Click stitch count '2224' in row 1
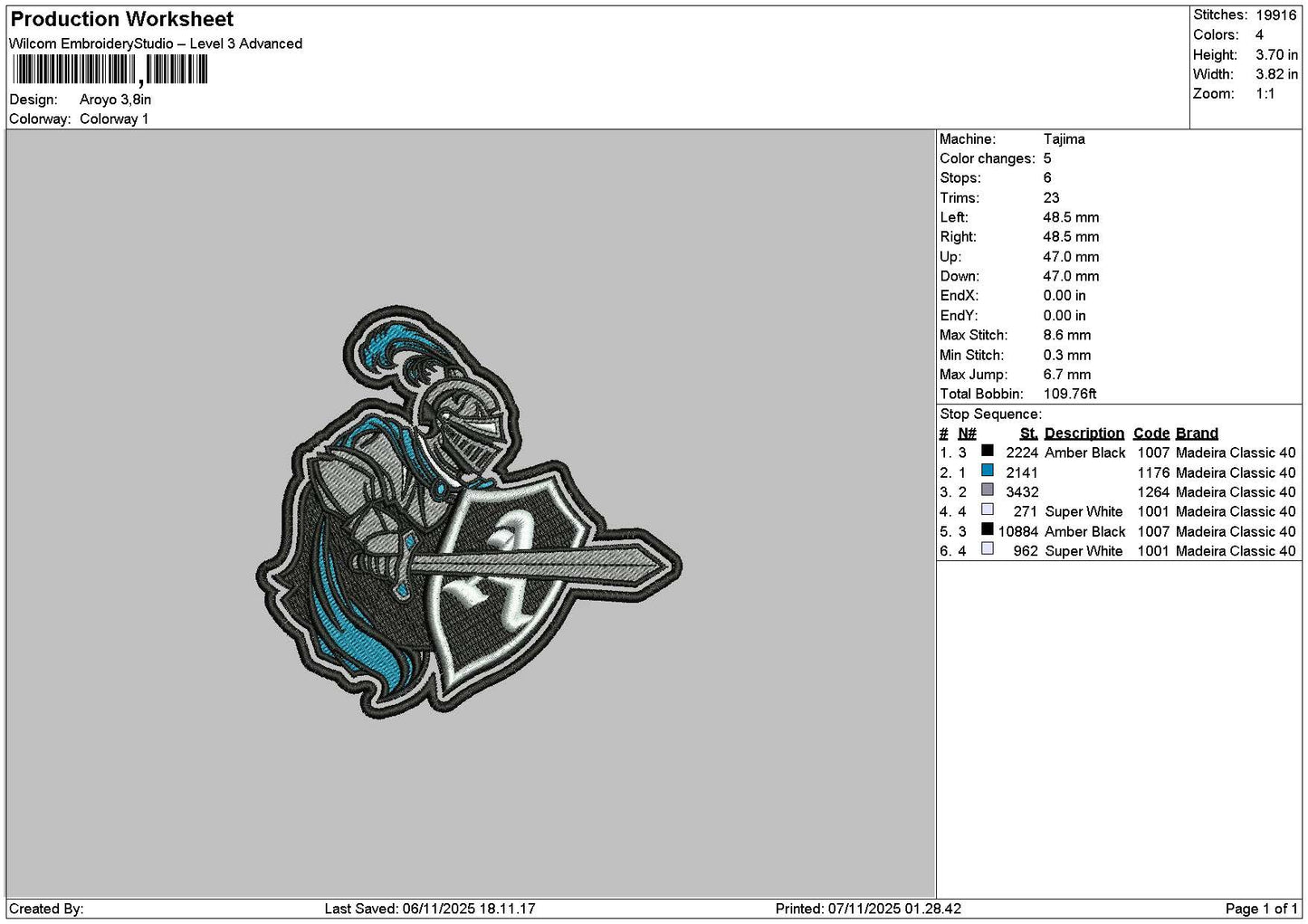Image resolution: width=1308 pixels, height=924 pixels. click(1022, 452)
